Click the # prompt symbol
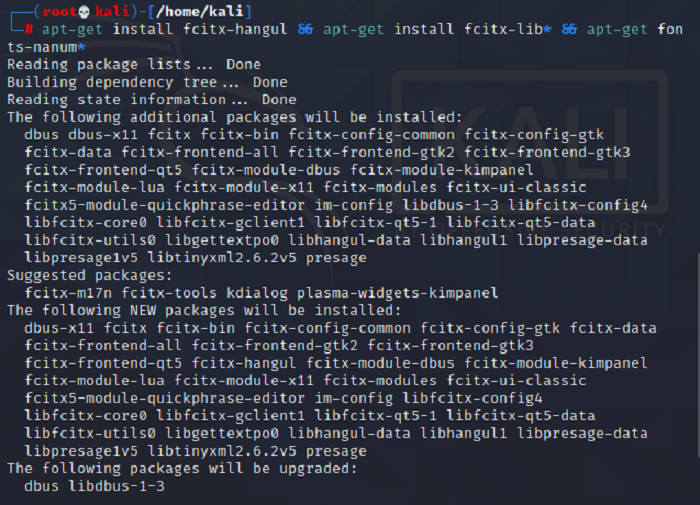This screenshot has width=700, height=505. coord(27,29)
